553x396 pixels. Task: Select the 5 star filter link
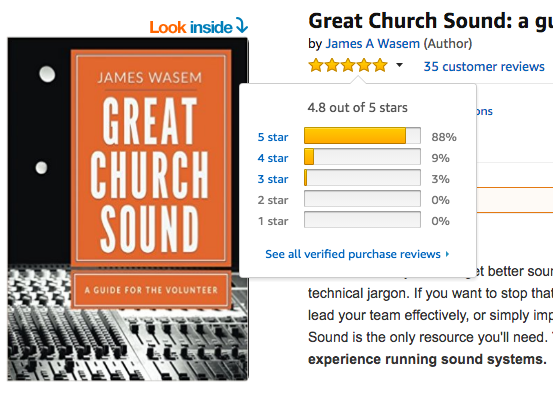tap(273, 137)
